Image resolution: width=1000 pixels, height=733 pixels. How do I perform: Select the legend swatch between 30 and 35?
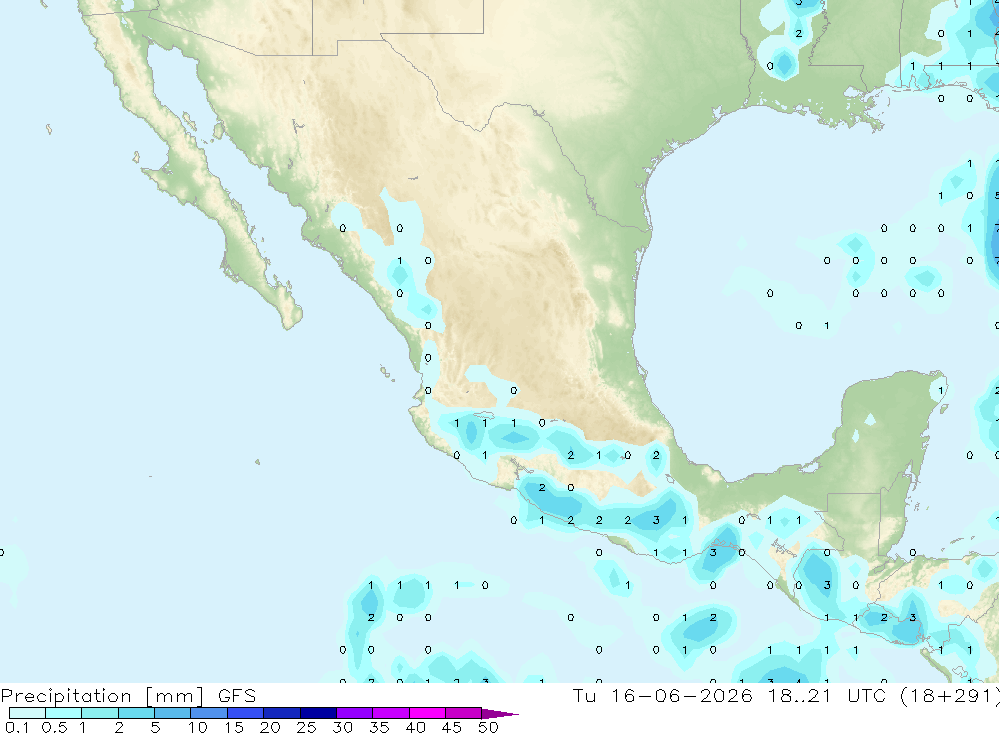coord(355,713)
